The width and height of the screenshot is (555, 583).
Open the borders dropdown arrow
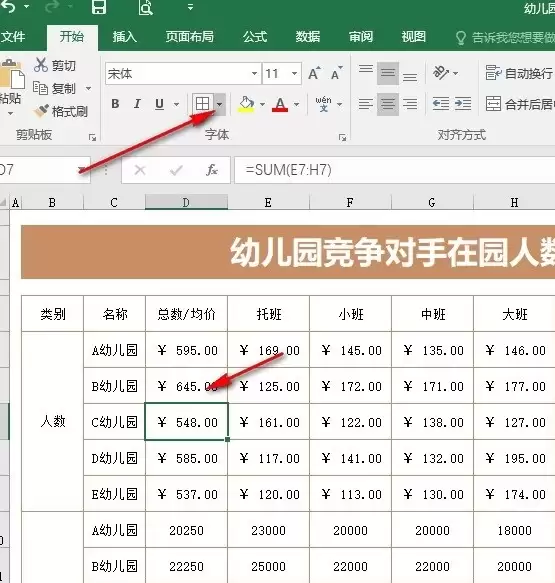tap(220, 104)
